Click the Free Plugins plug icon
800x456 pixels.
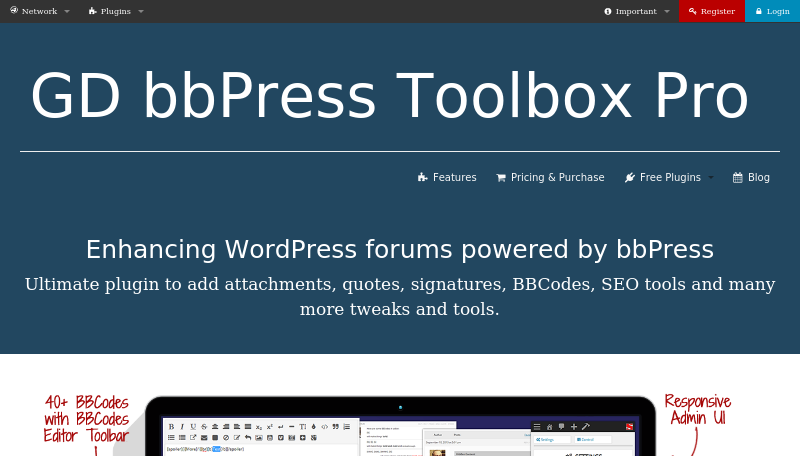tap(630, 178)
